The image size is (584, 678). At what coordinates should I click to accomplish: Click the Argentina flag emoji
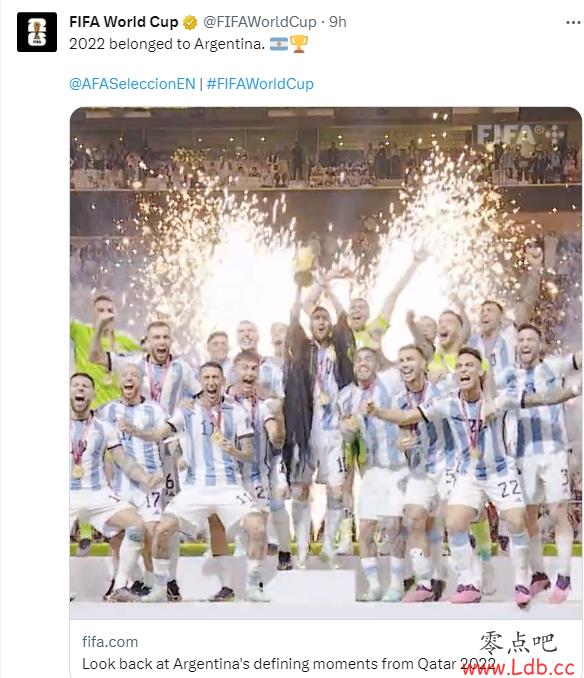(279, 44)
